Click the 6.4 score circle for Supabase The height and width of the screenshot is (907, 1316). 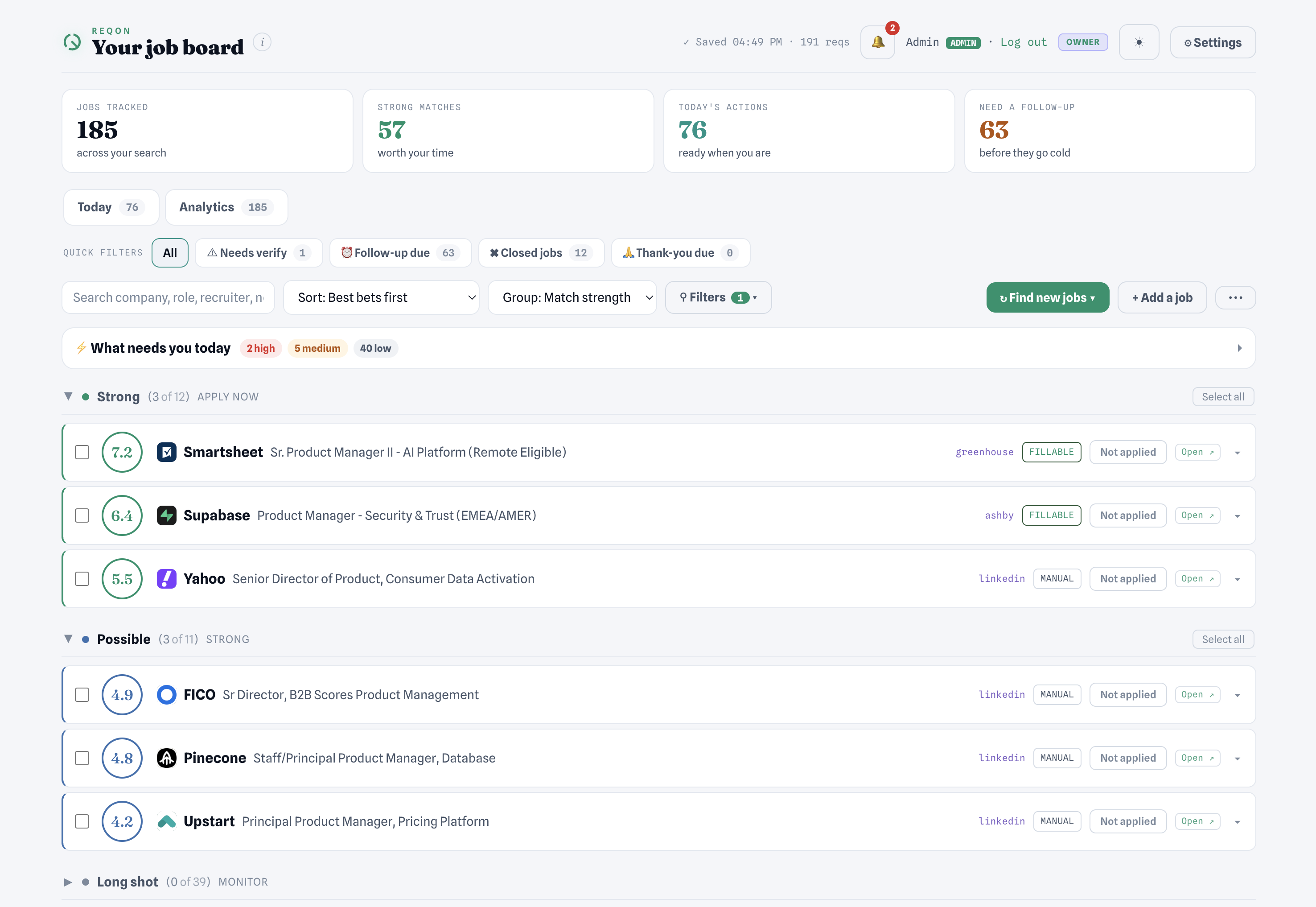click(x=122, y=515)
